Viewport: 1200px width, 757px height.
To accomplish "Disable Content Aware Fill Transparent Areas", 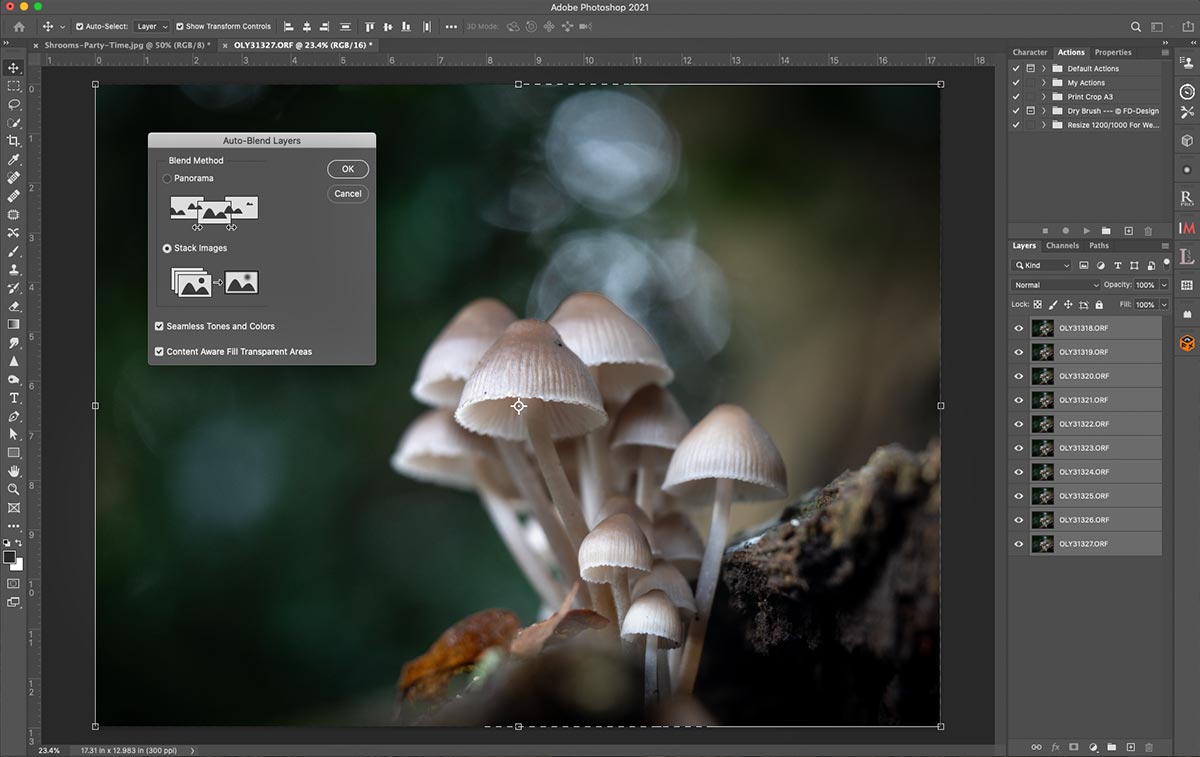I will point(160,352).
